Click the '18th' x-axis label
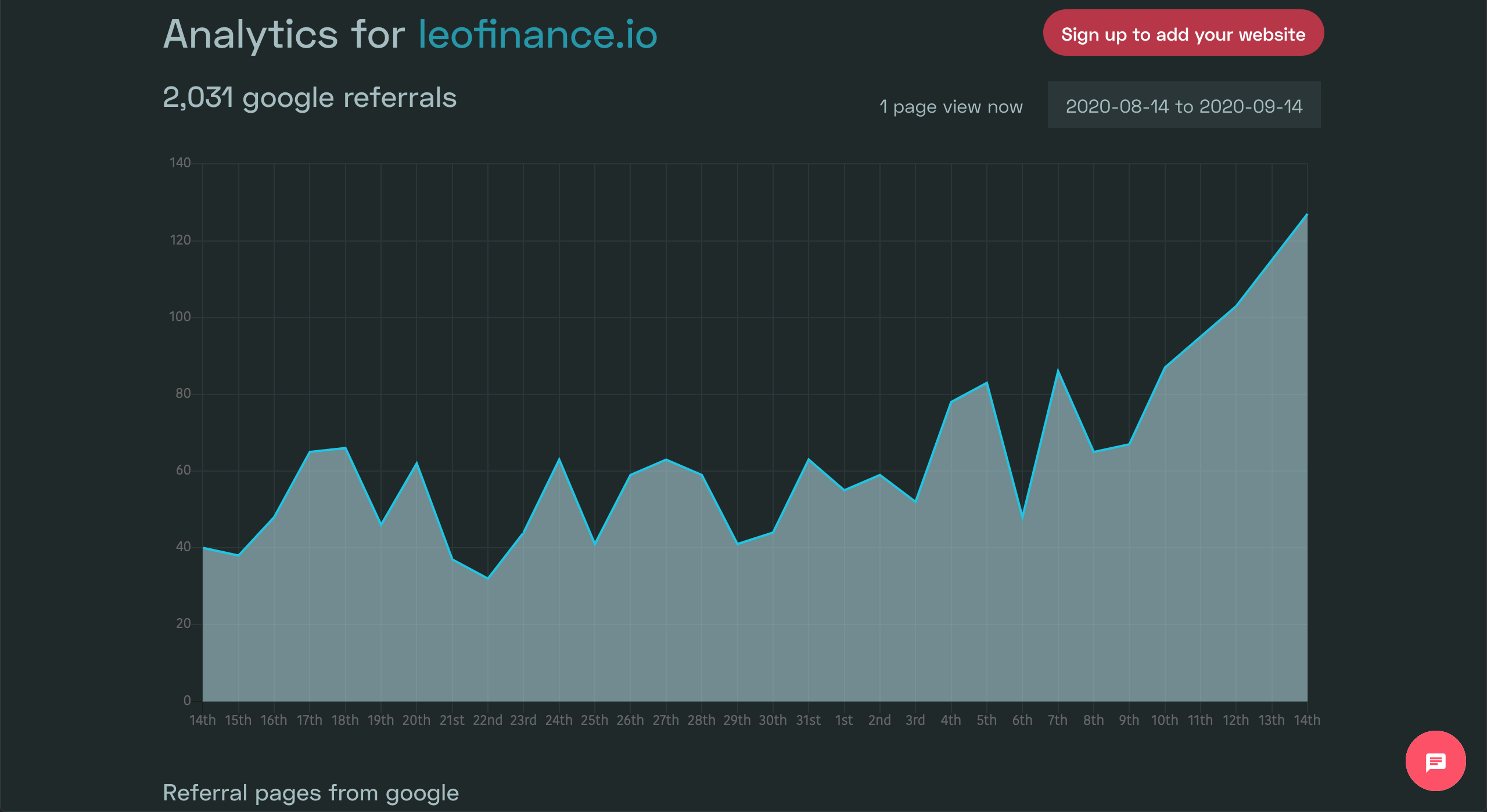1487x812 pixels. tap(345, 720)
